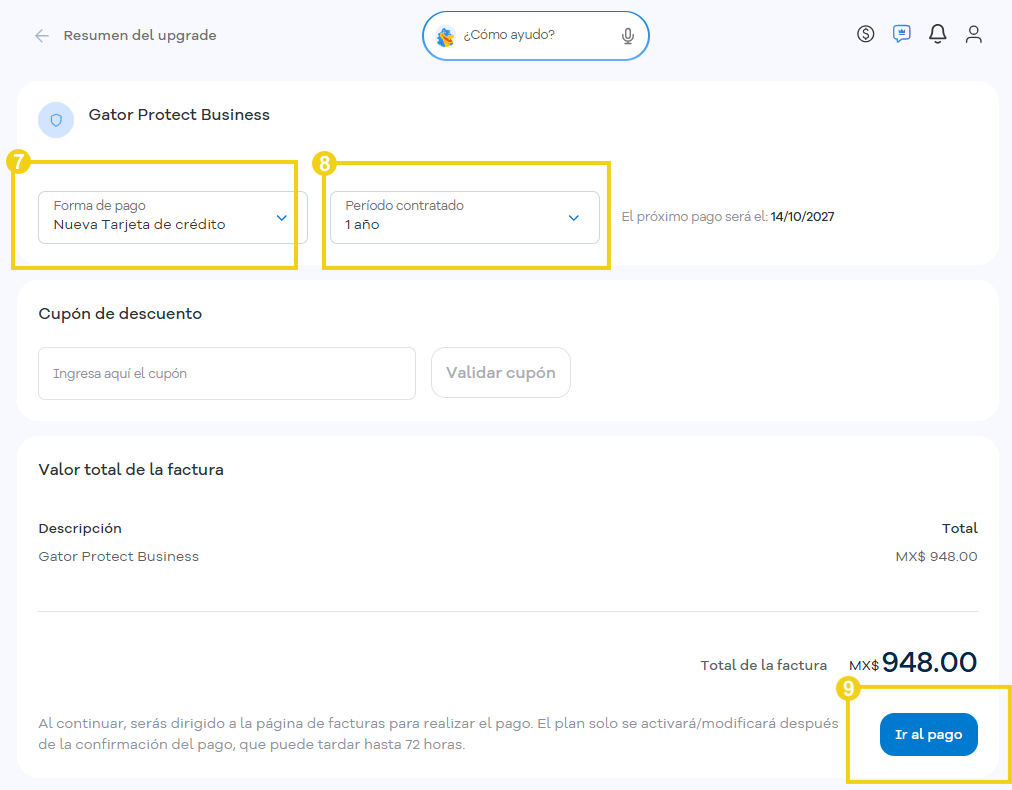Click the MX$ 948.00 line item amount

tap(936, 556)
